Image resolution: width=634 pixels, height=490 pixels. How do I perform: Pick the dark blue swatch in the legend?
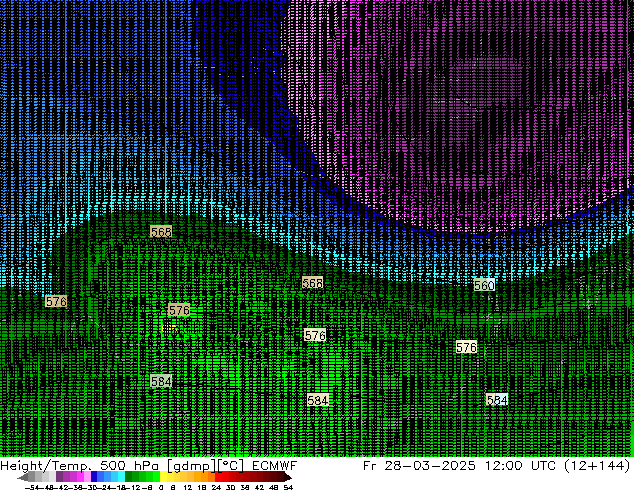coord(94,477)
